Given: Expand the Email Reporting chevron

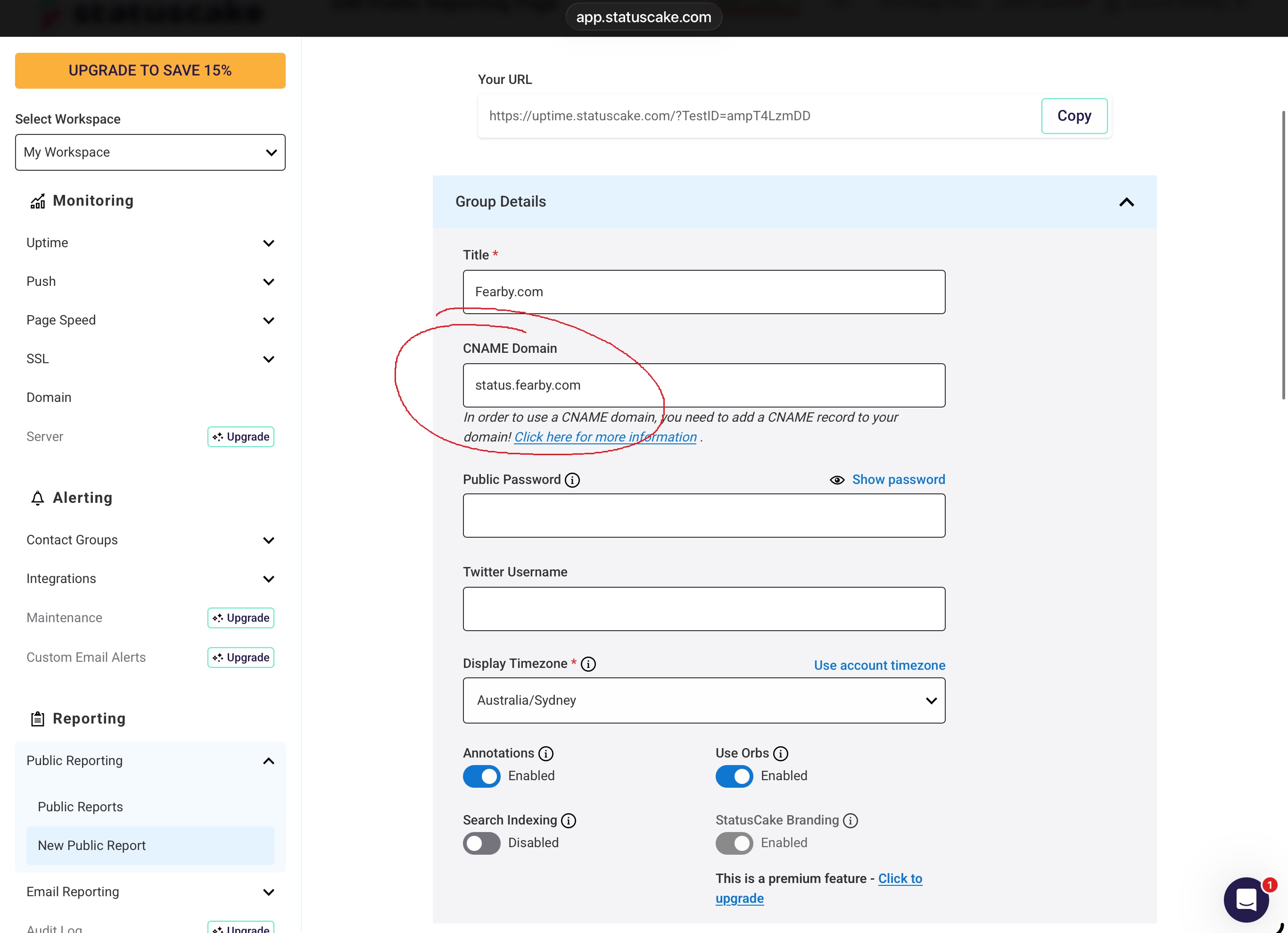Looking at the screenshot, I should (269, 892).
